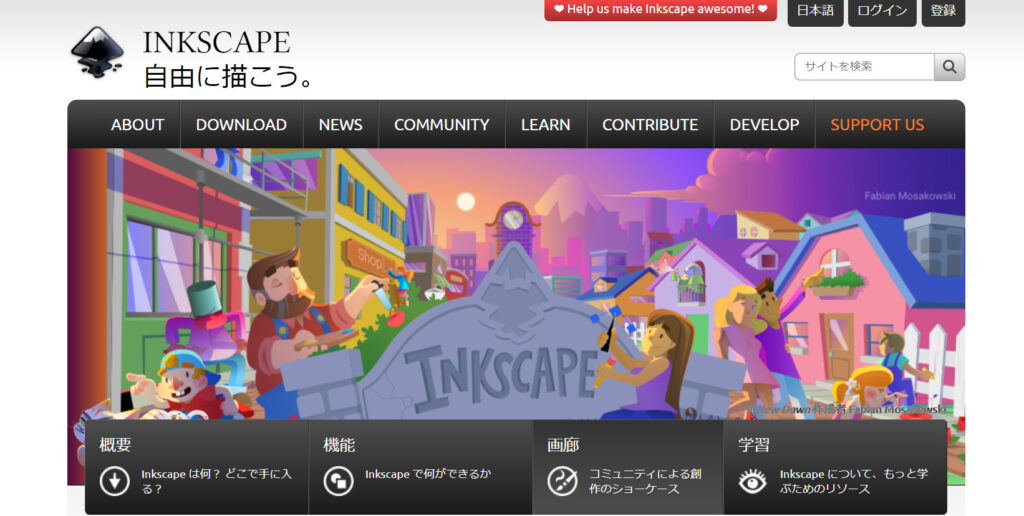Open the 学習 learn heading
Image resolution: width=1024 pixels, height=516 pixels.
tap(754, 445)
